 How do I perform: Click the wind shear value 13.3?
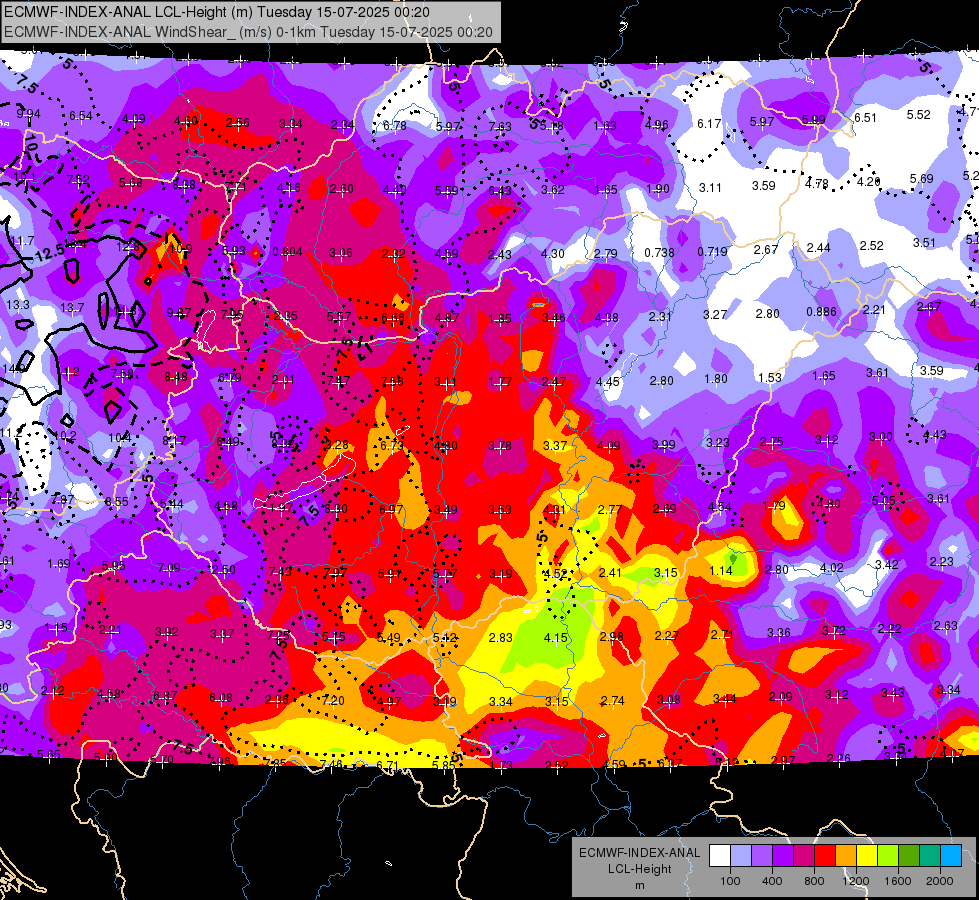click(18, 305)
